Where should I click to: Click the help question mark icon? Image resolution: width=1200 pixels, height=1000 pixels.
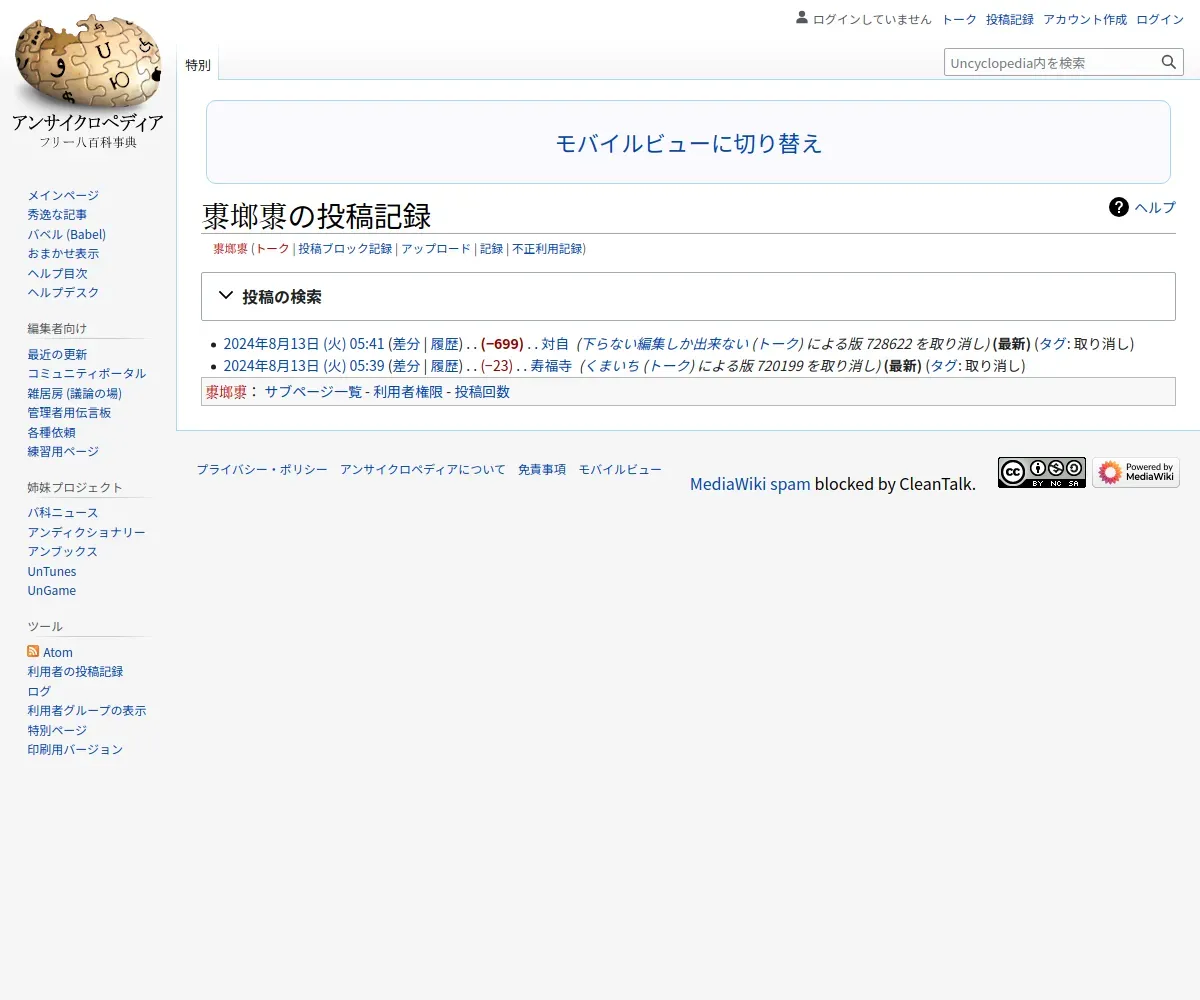click(x=1119, y=207)
